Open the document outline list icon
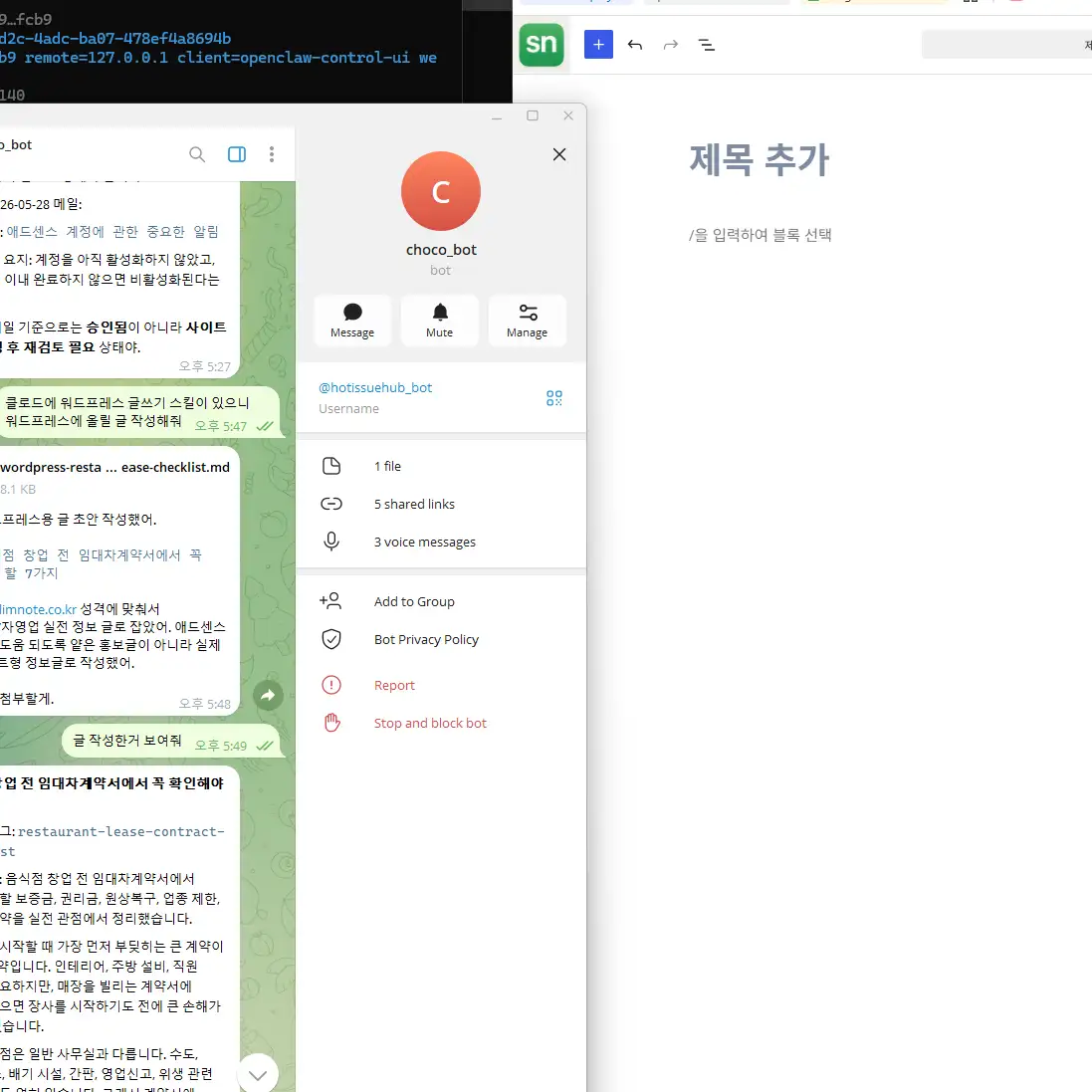This screenshot has width=1092, height=1092. point(706,45)
